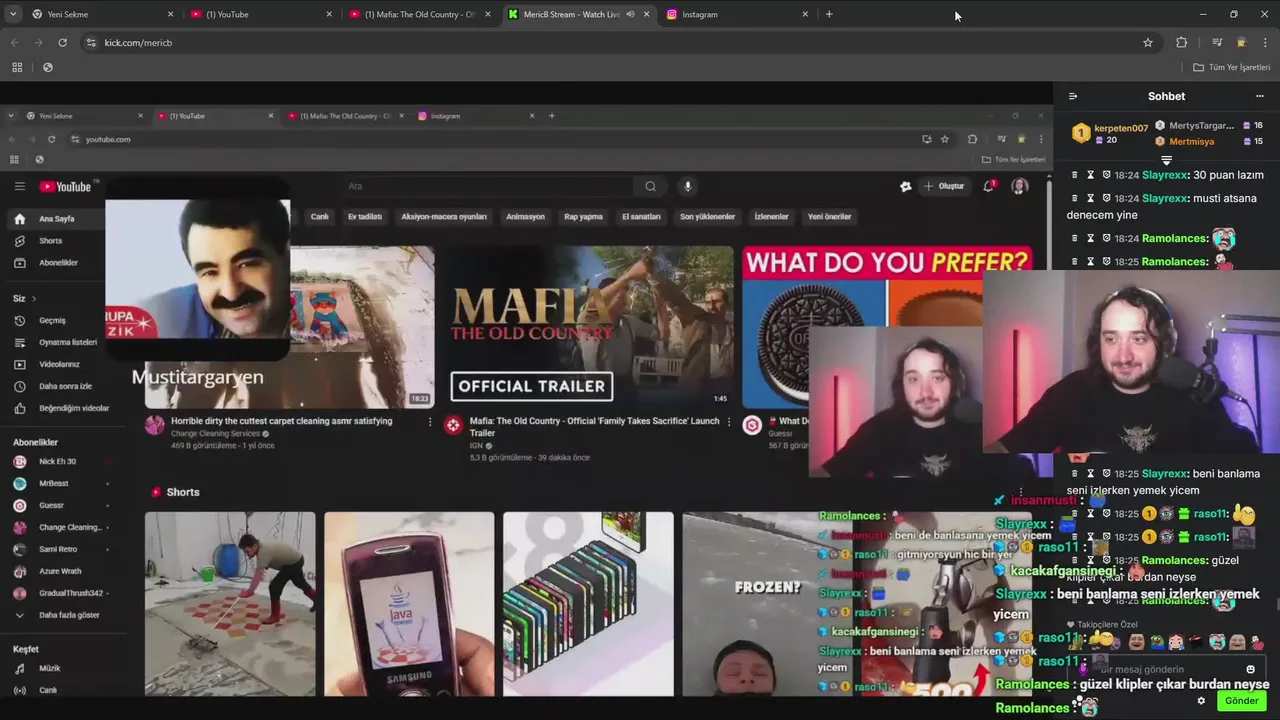The image size is (1280, 720).
Task: Bookmark this page with the star
Action: pos(1148,42)
